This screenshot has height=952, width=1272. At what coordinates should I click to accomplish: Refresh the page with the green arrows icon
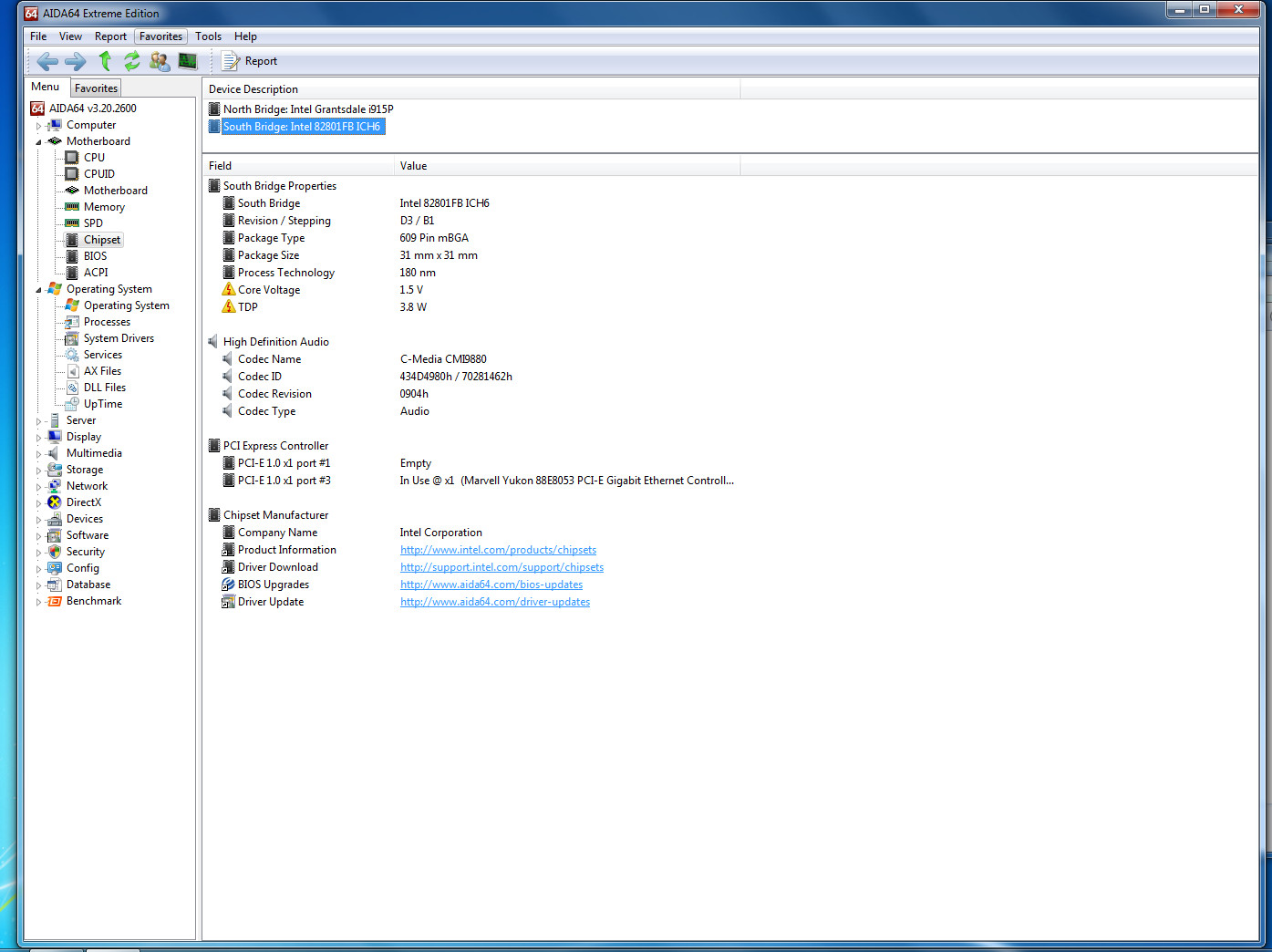pos(132,61)
